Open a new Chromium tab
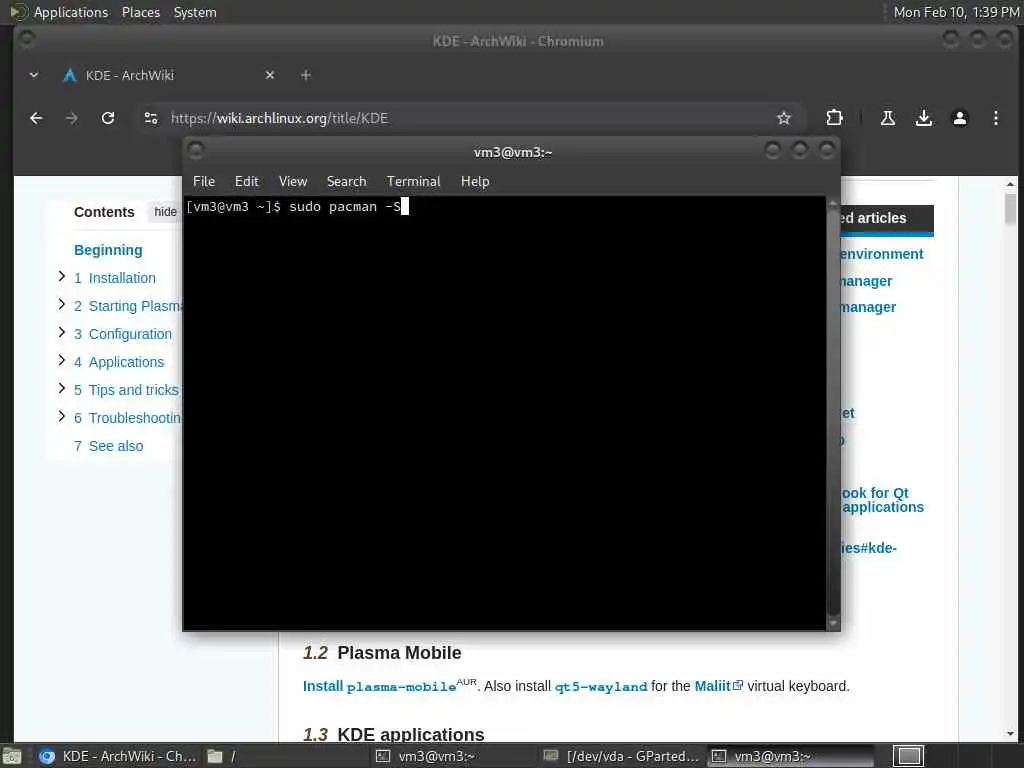This screenshot has width=1024, height=768. [305, 75]
